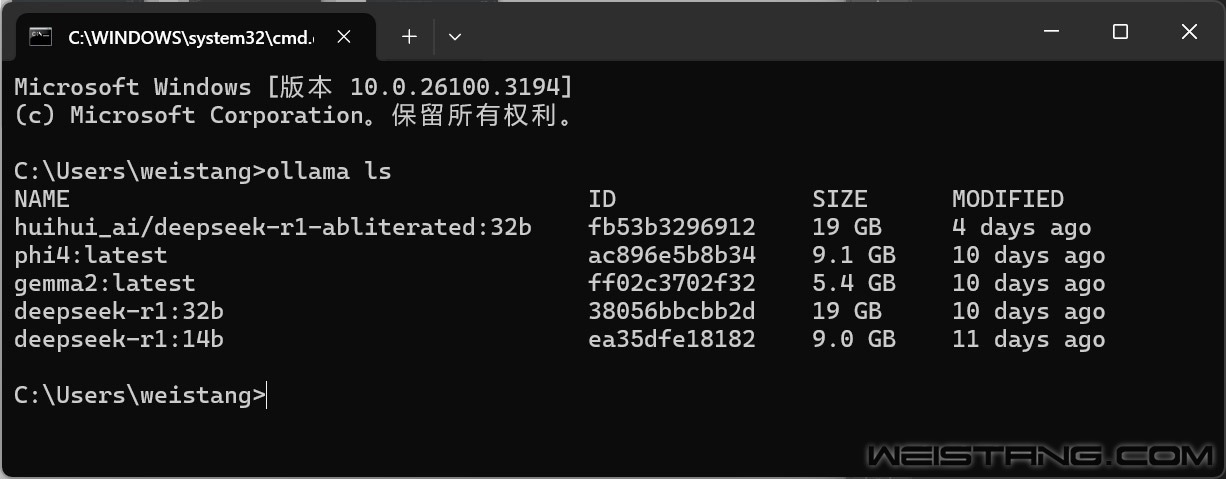Viewport: 1226px width, 479px height.
Task: Close the terminal window
Action: (x=1189, y=32)
